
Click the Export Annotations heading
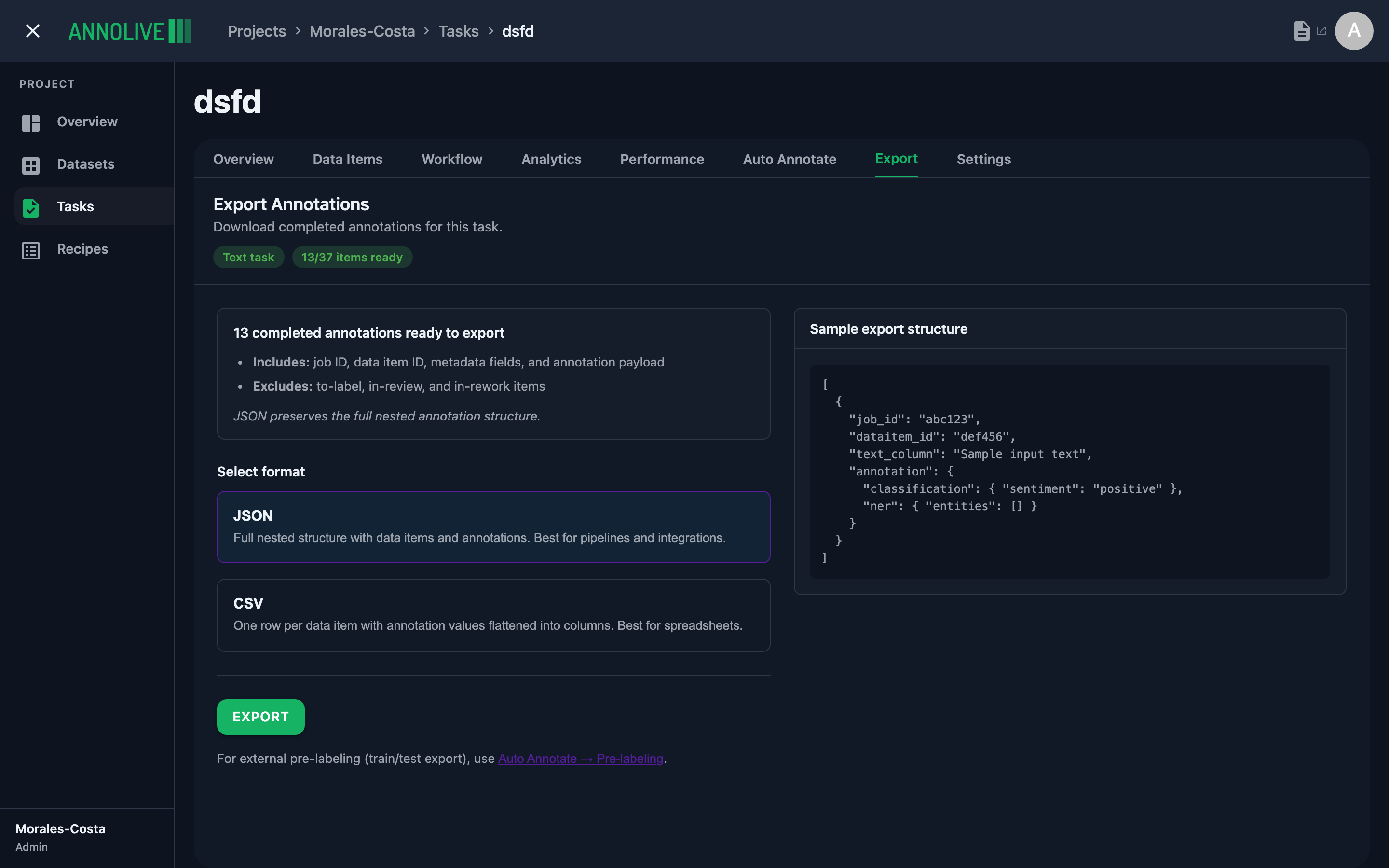[x=291, y=204]
